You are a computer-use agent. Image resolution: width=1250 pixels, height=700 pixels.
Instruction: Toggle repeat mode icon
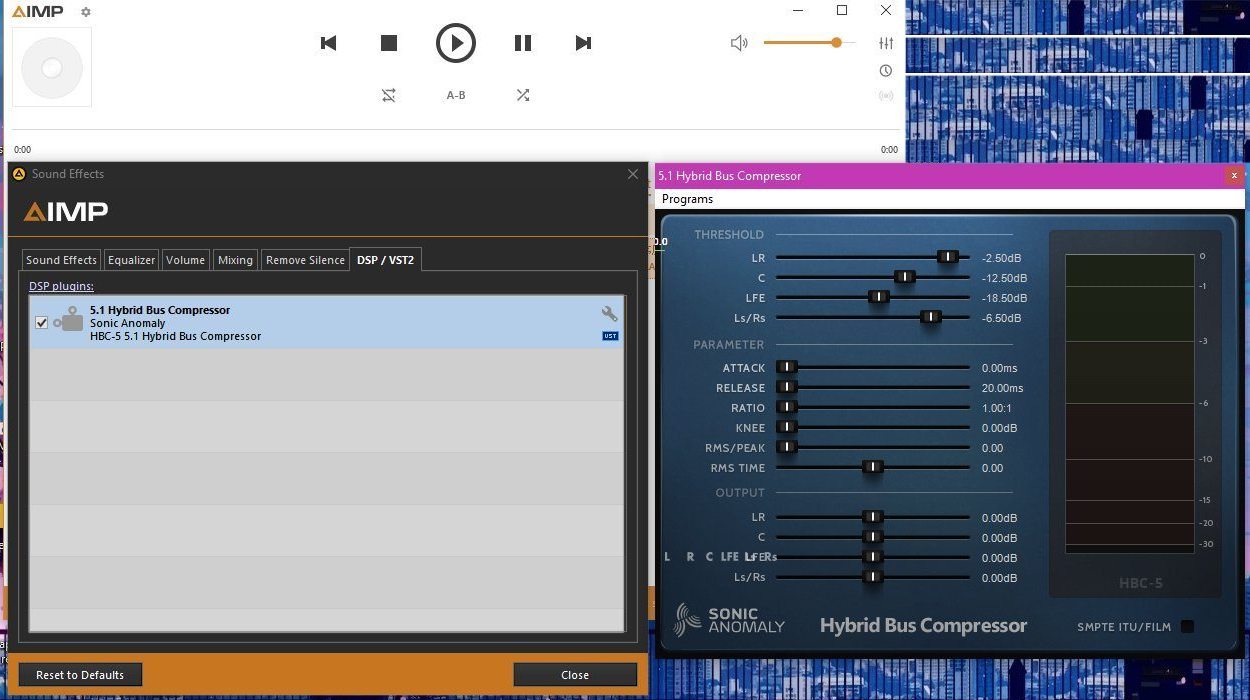[389, 95]
